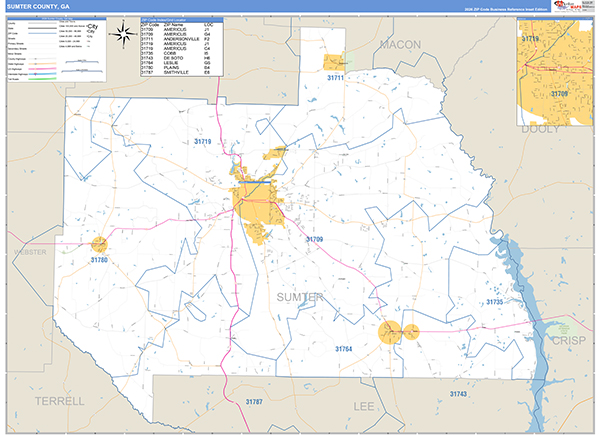The image size is (600, 435).
Task: Click the 'SUMTER COUNTY, GA' title
Action: click(x=38, y=7)
